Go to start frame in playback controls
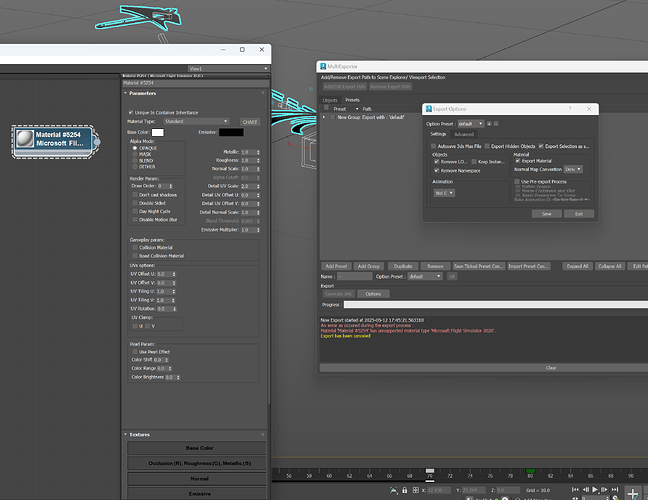Screen dimensions: 648x500 coord(575,489)
